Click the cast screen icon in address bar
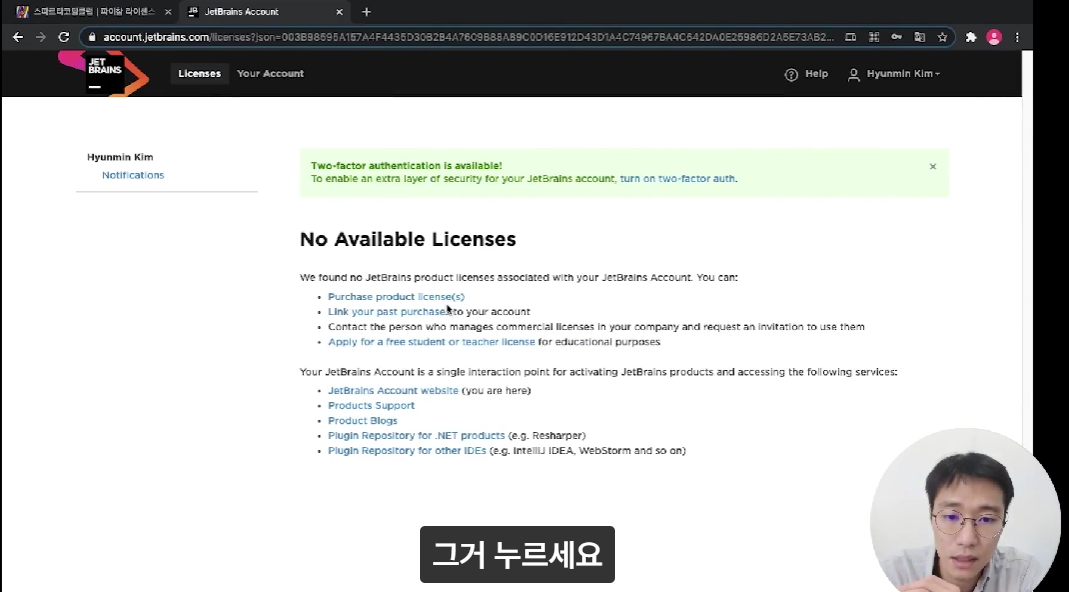1069x592 pixels. coord(851,38)
